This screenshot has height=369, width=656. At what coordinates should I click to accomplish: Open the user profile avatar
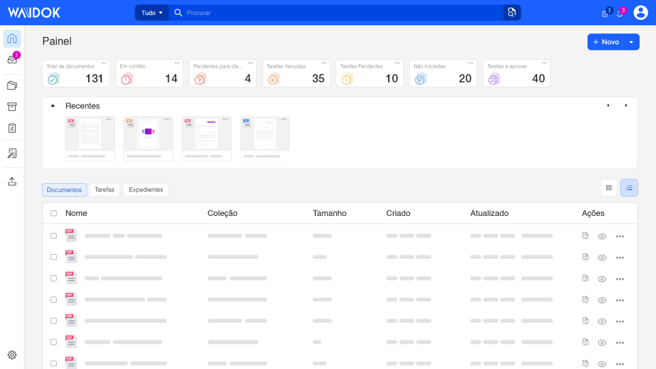click(x=641, y=13)
